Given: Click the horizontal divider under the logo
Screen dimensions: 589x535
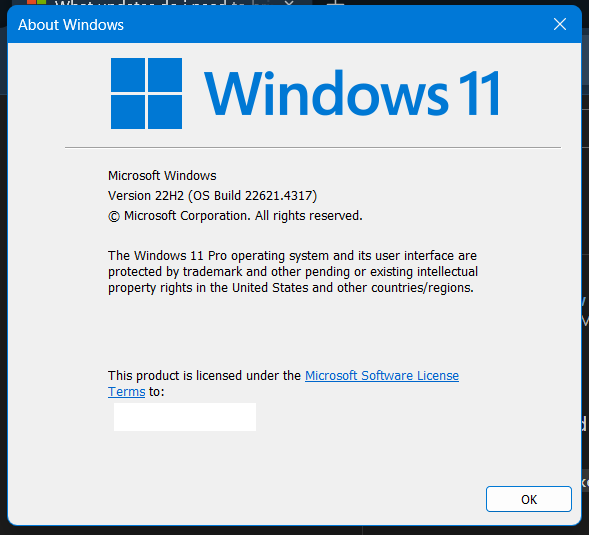Looking at the screenshot, I should pyautogui.click(x=313, y=147).
